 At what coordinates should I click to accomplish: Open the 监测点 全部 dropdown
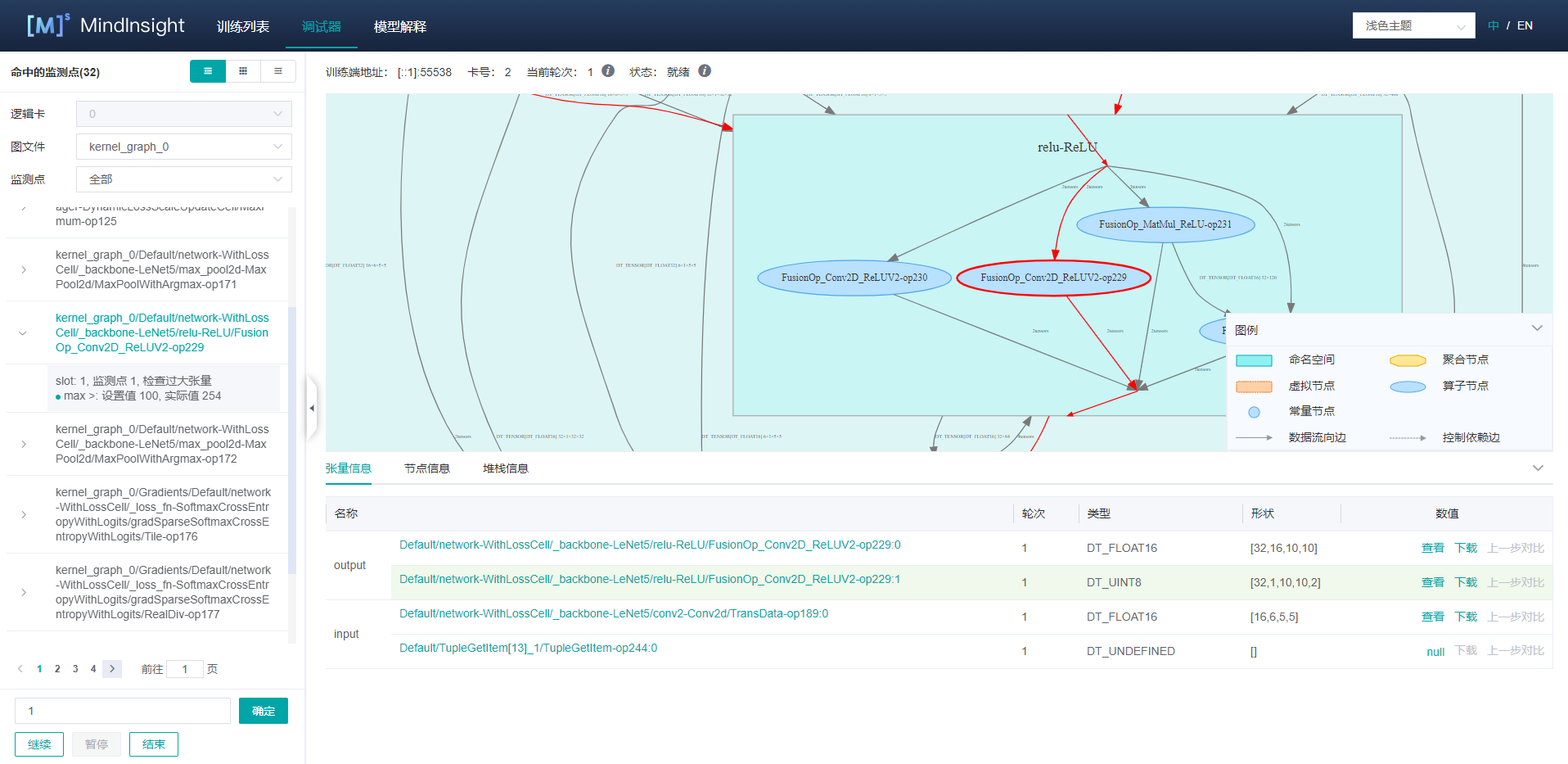184,179
